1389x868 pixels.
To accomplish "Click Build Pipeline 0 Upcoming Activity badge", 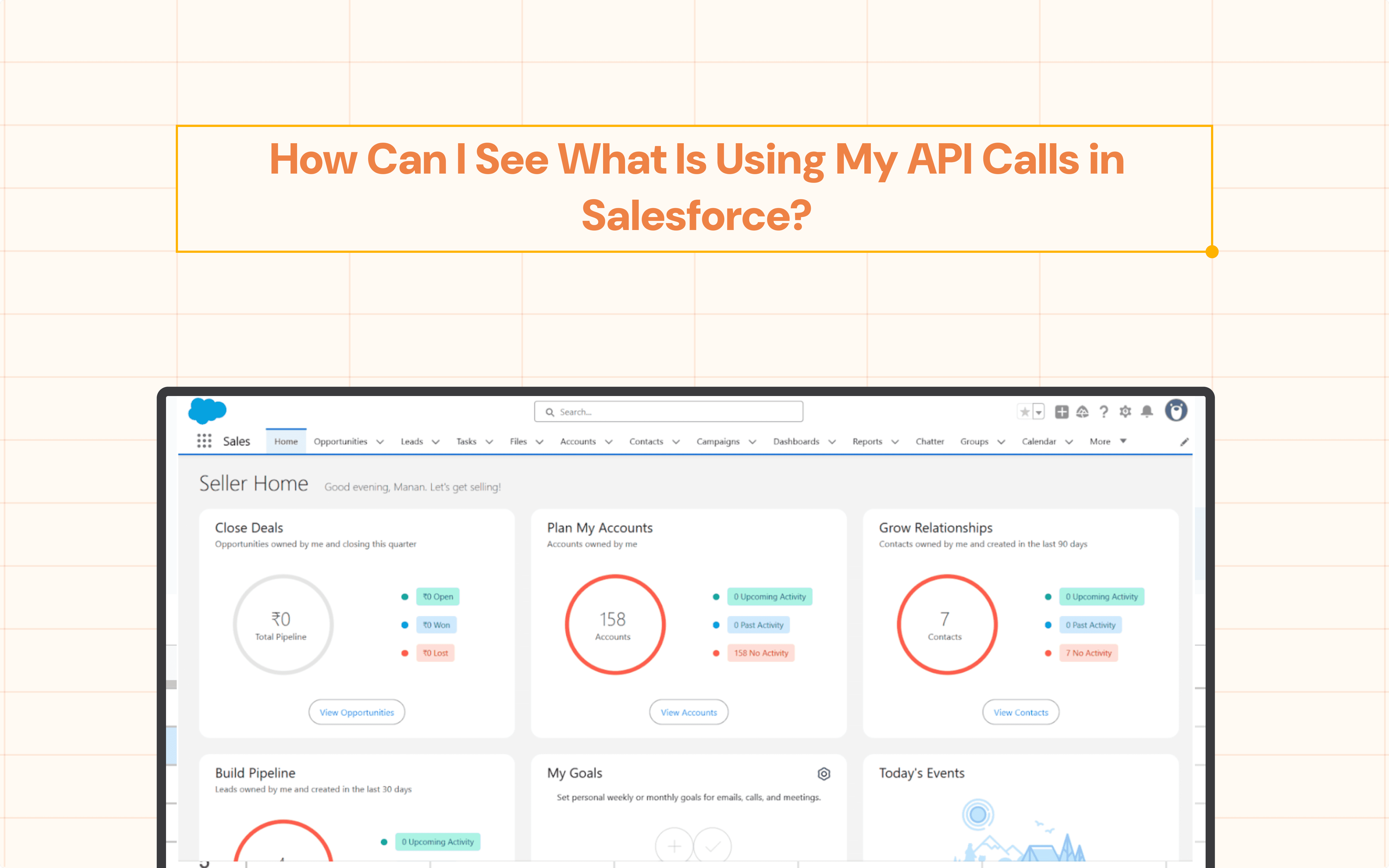I will [x=438, y=842].
